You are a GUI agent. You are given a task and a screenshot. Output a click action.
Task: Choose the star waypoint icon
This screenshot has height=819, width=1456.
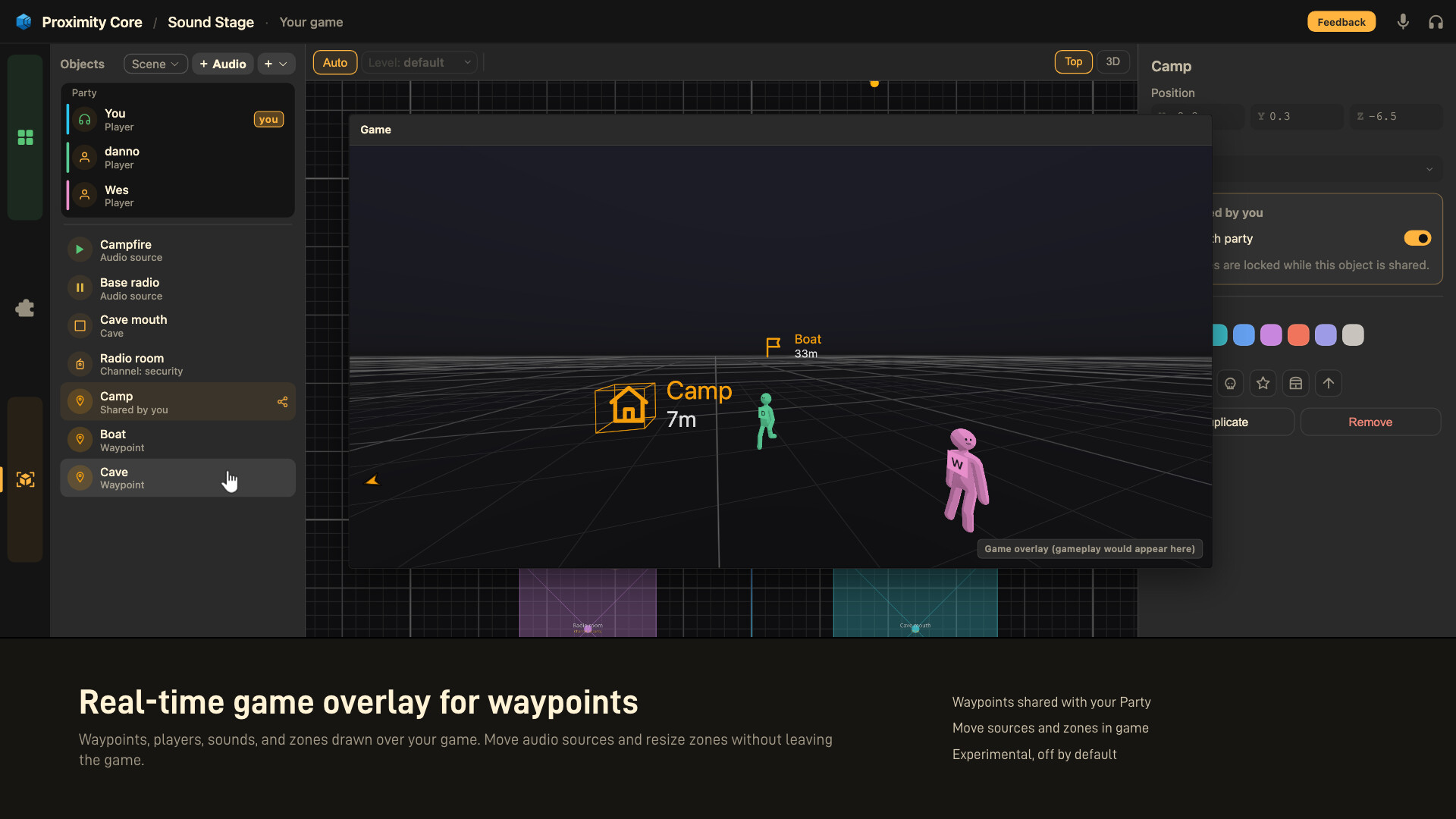pos(1263,384)
